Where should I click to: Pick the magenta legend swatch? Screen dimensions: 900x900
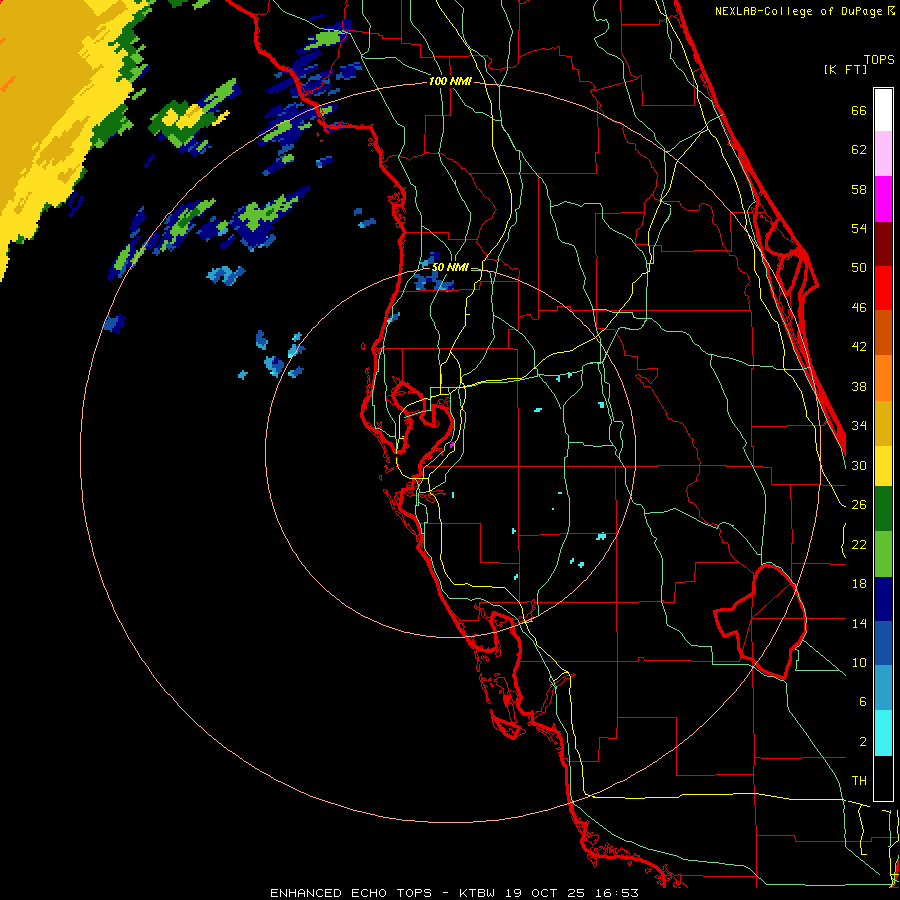point(883,199)
